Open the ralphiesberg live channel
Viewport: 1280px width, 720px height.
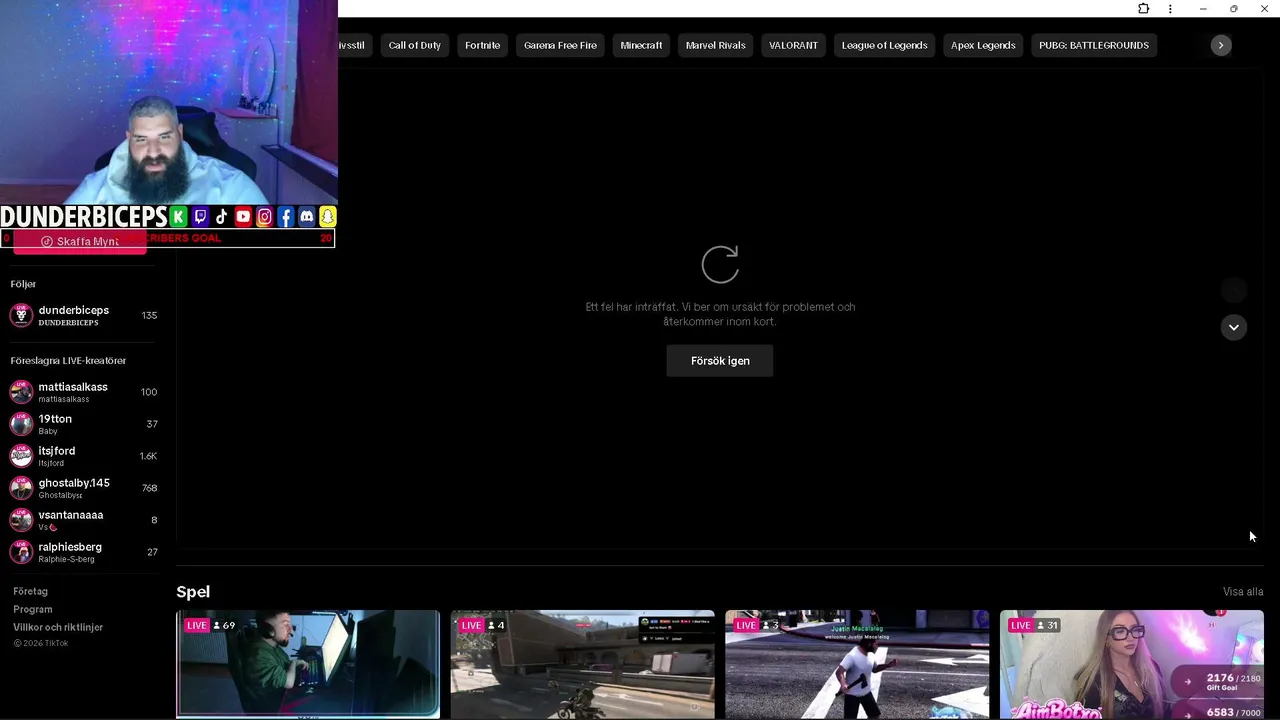84,552
